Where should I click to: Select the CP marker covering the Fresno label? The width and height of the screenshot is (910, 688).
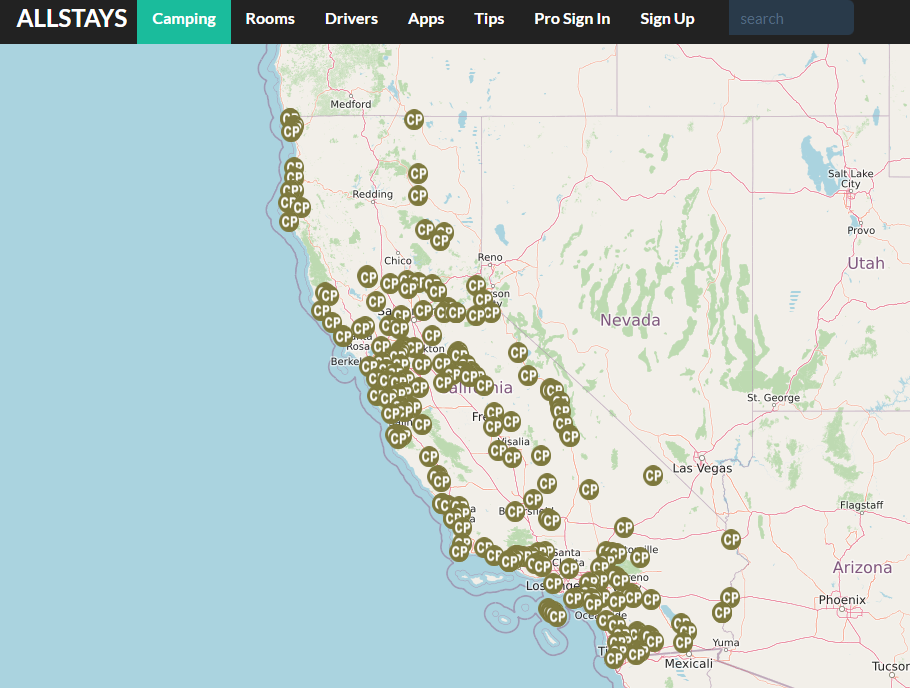(494, 412)
